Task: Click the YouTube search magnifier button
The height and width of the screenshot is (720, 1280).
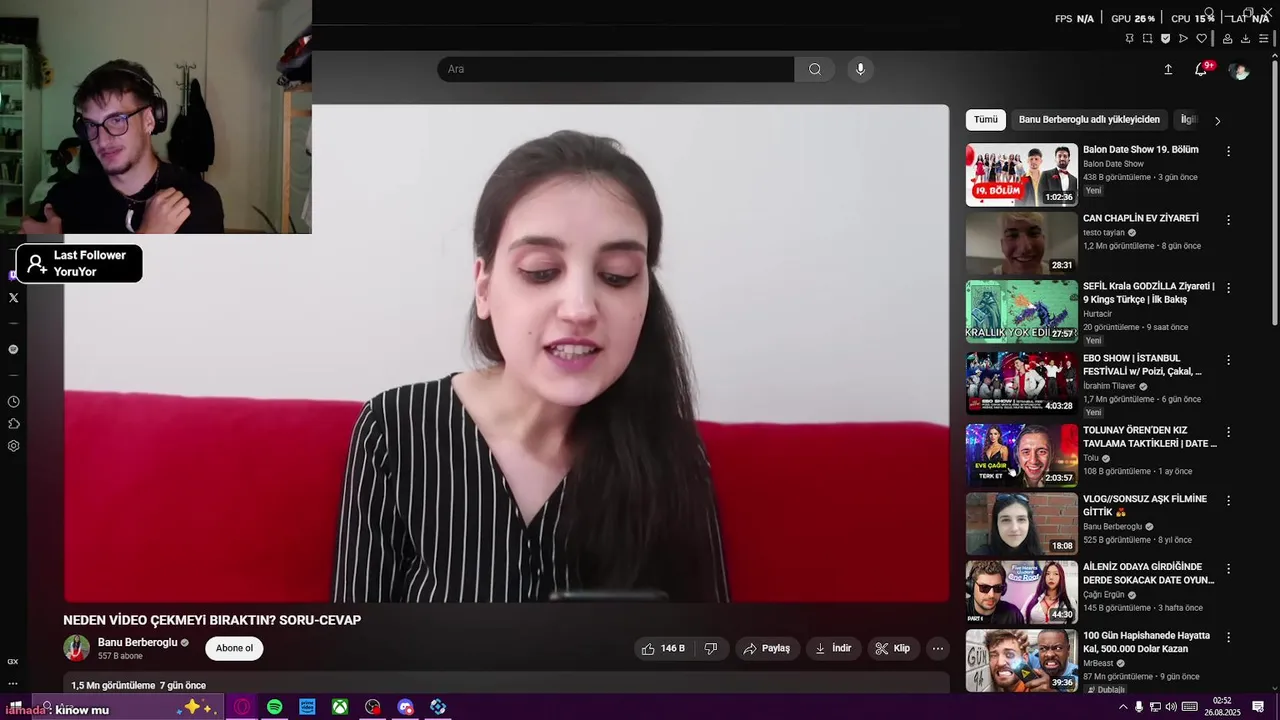Action: [x=814, y=69]
